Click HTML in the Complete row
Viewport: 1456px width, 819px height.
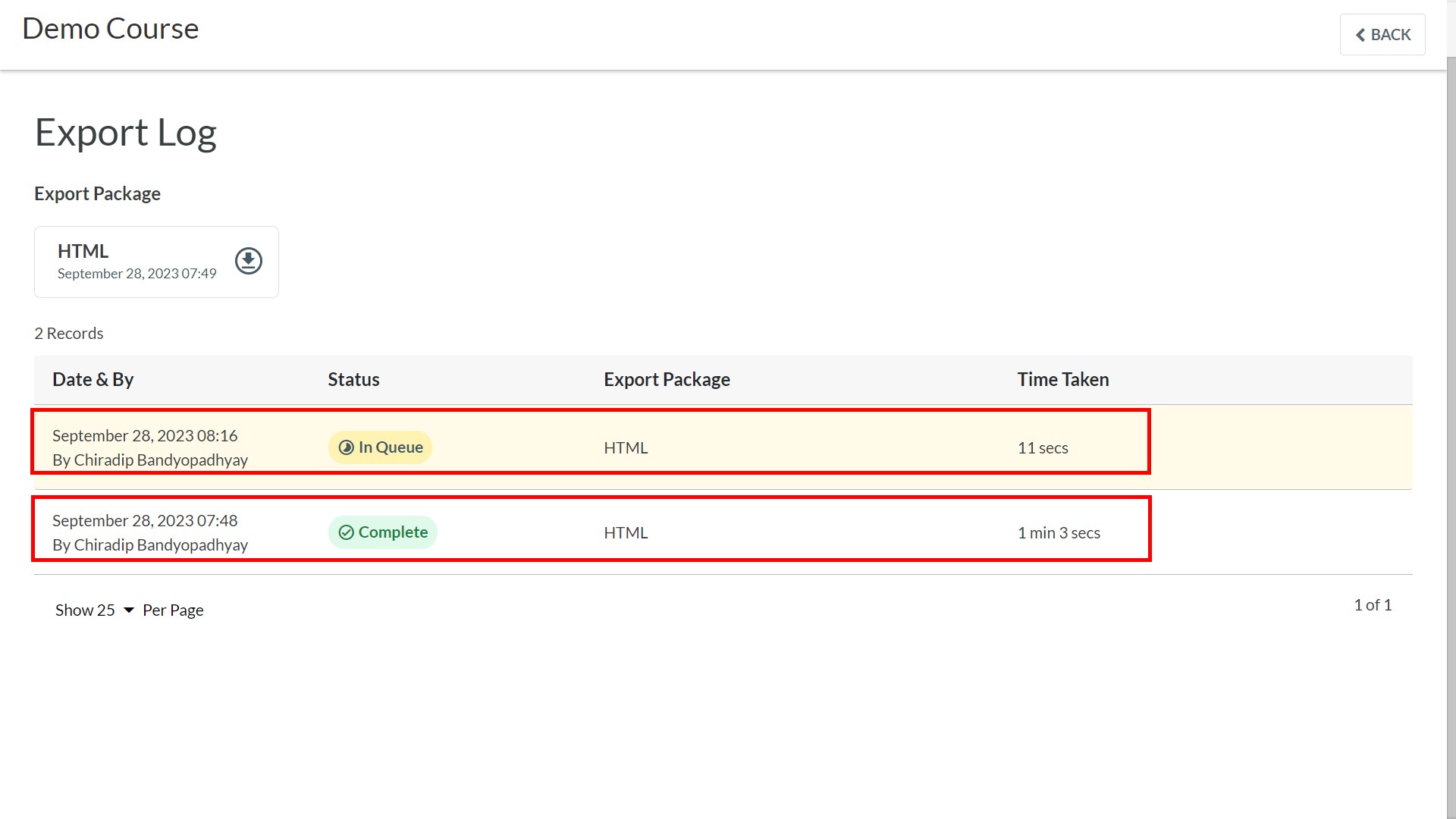coord(626,533)
